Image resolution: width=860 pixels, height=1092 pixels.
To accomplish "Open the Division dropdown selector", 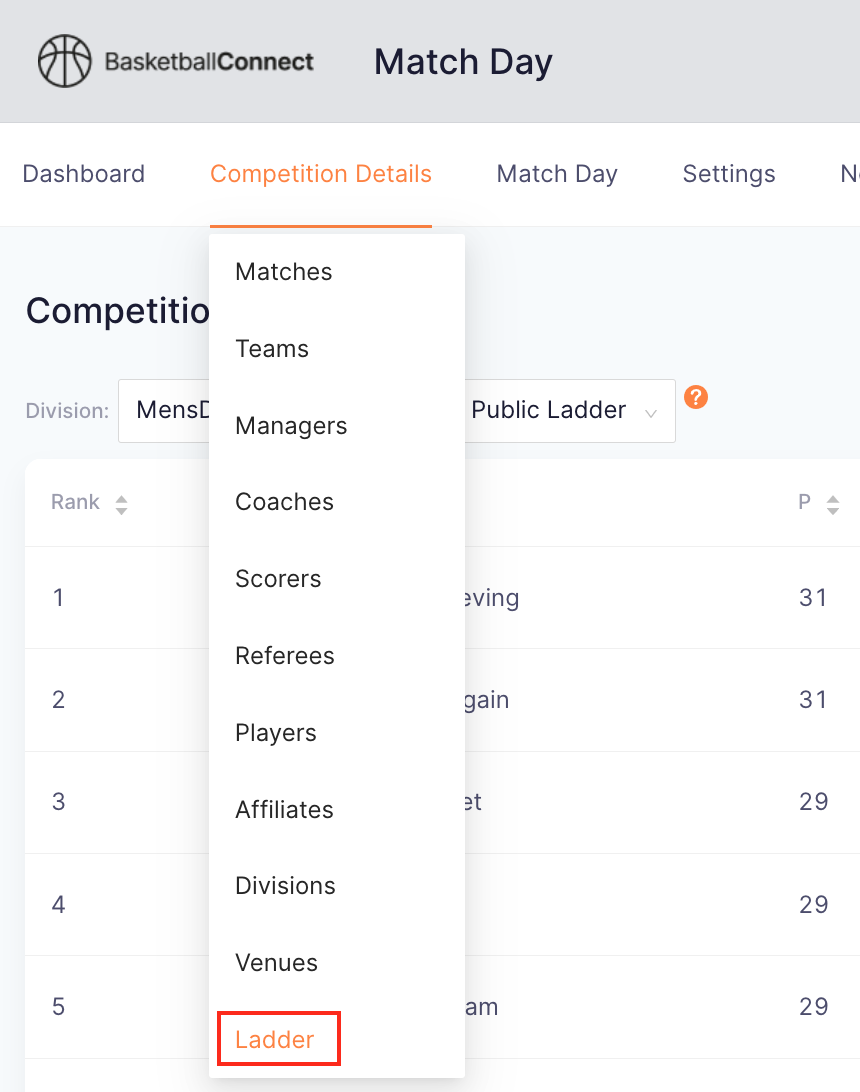I will [165, 410].
